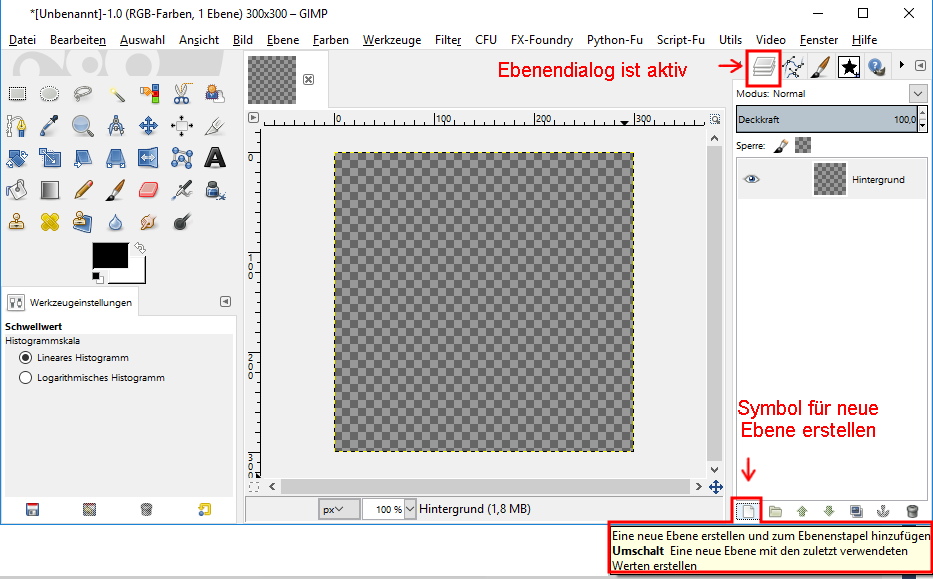The width and height of the screenshot is (933, 579).
Task: Open the Werkzeuge menu
Action: pos(392,40)
